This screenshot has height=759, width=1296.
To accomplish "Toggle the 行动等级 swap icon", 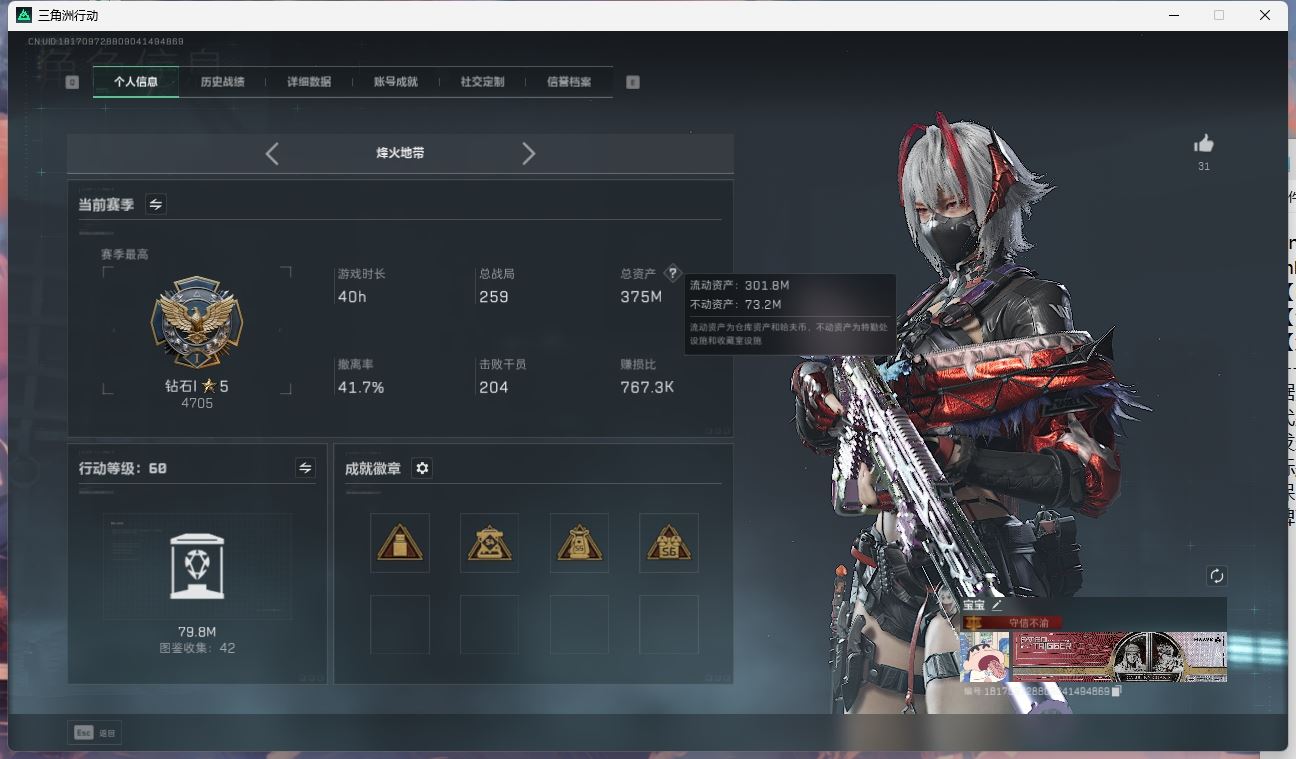I will click(x=305, y=468).
